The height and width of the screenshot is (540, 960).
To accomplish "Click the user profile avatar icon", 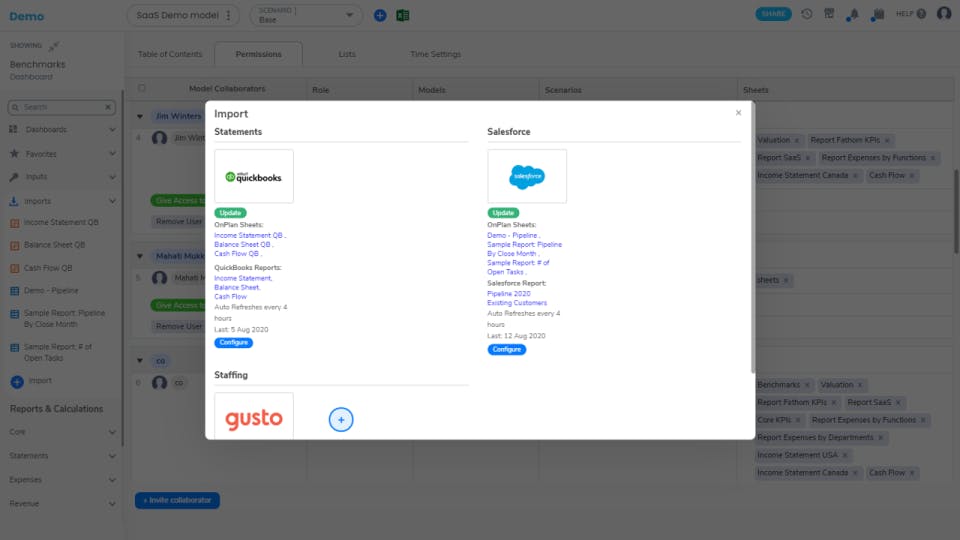I will pos(944,13).
